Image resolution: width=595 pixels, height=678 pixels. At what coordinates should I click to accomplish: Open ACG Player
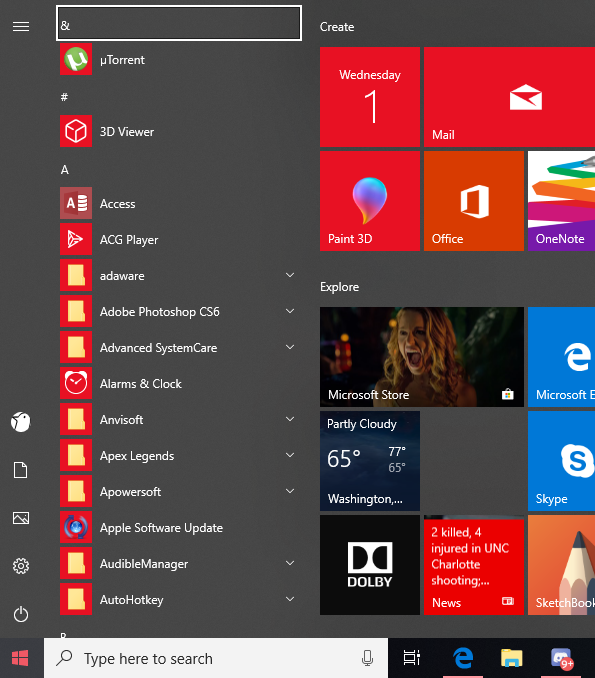(x=179, y=239)
